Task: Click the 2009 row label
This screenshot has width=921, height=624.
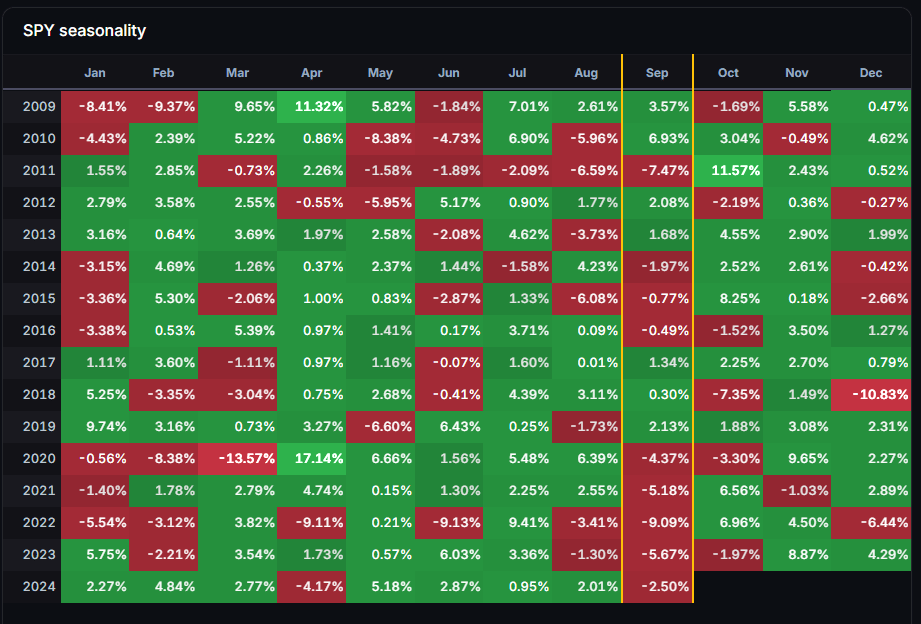Action: tap(38, 107)
